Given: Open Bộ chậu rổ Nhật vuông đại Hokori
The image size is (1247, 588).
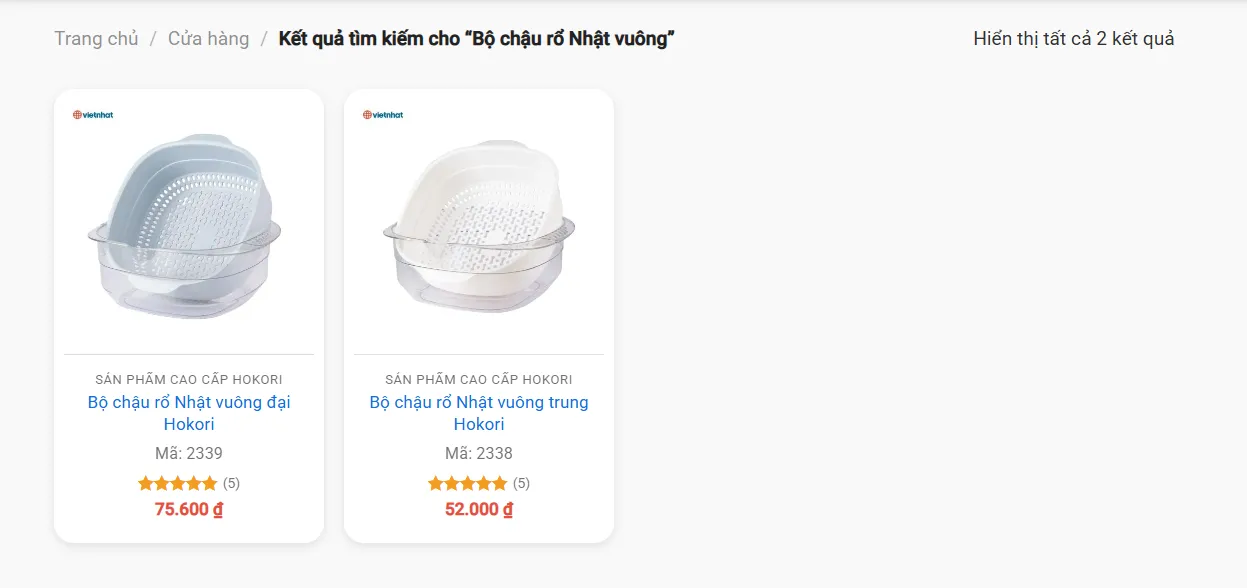Looking at the screenshot, I should 189,413.
